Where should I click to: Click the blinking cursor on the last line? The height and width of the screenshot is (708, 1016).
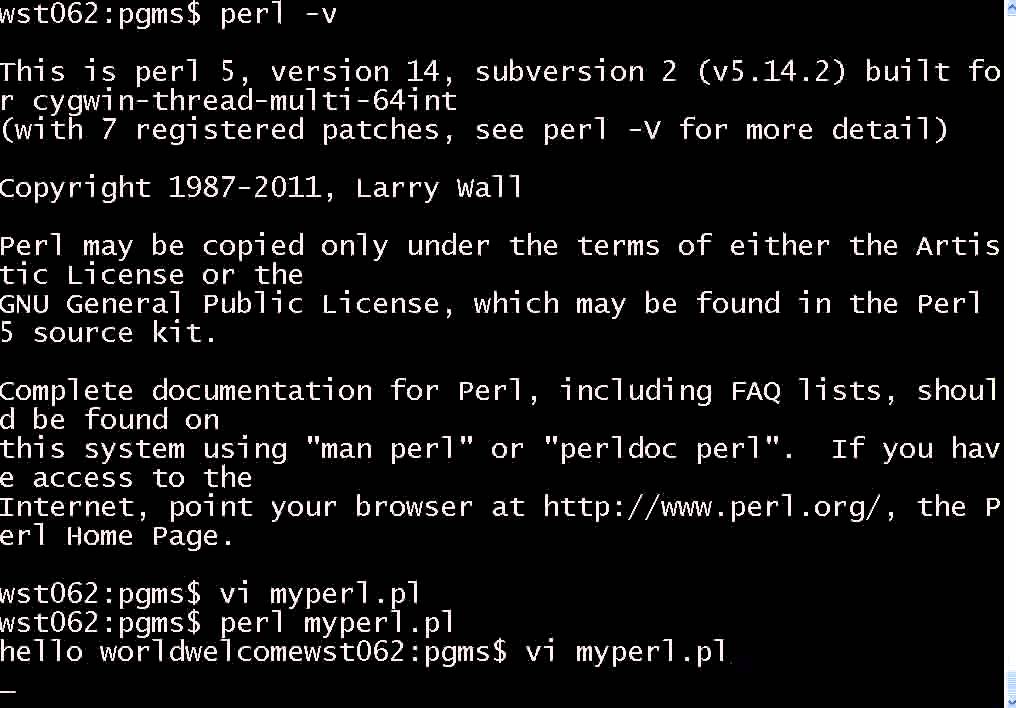(x=9, y=689)
